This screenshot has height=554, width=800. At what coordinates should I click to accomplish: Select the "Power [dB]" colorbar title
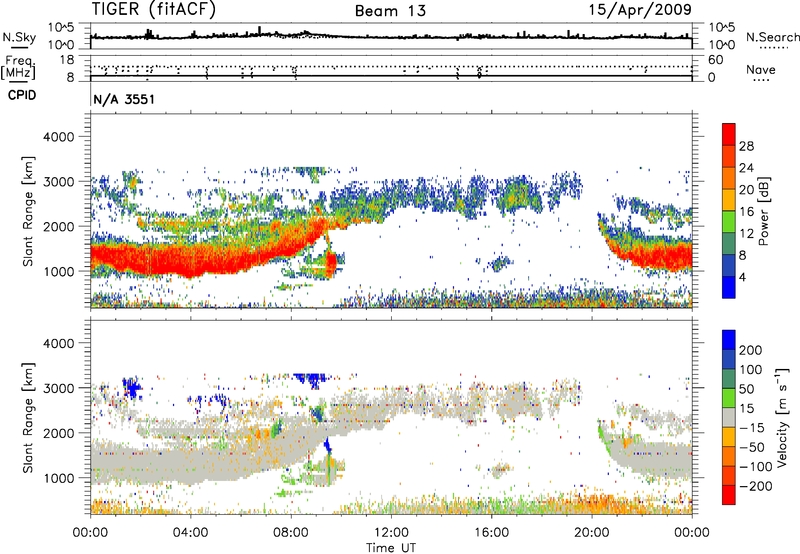tap(764, 211)
